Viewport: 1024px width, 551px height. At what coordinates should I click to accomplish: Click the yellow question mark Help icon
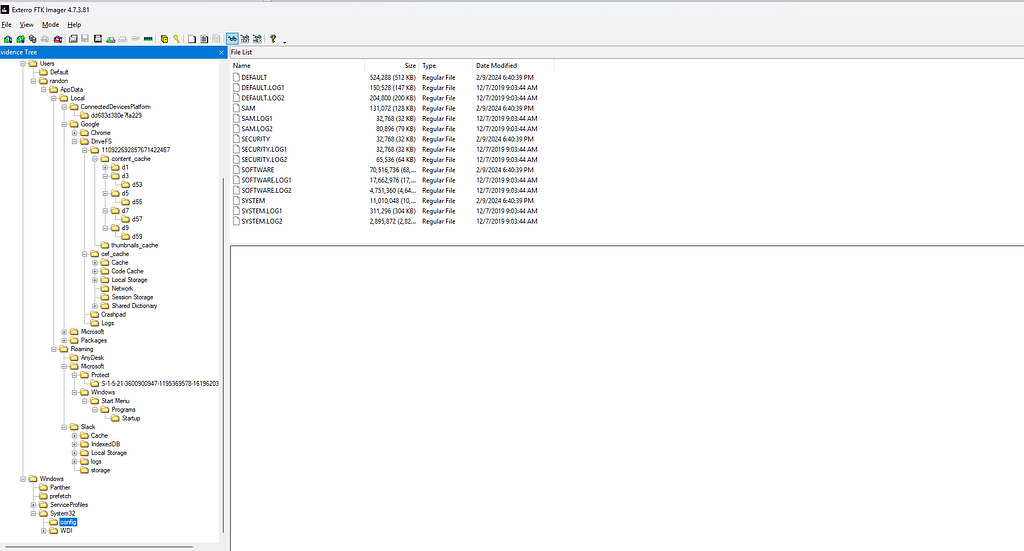(x=273, y=39)
